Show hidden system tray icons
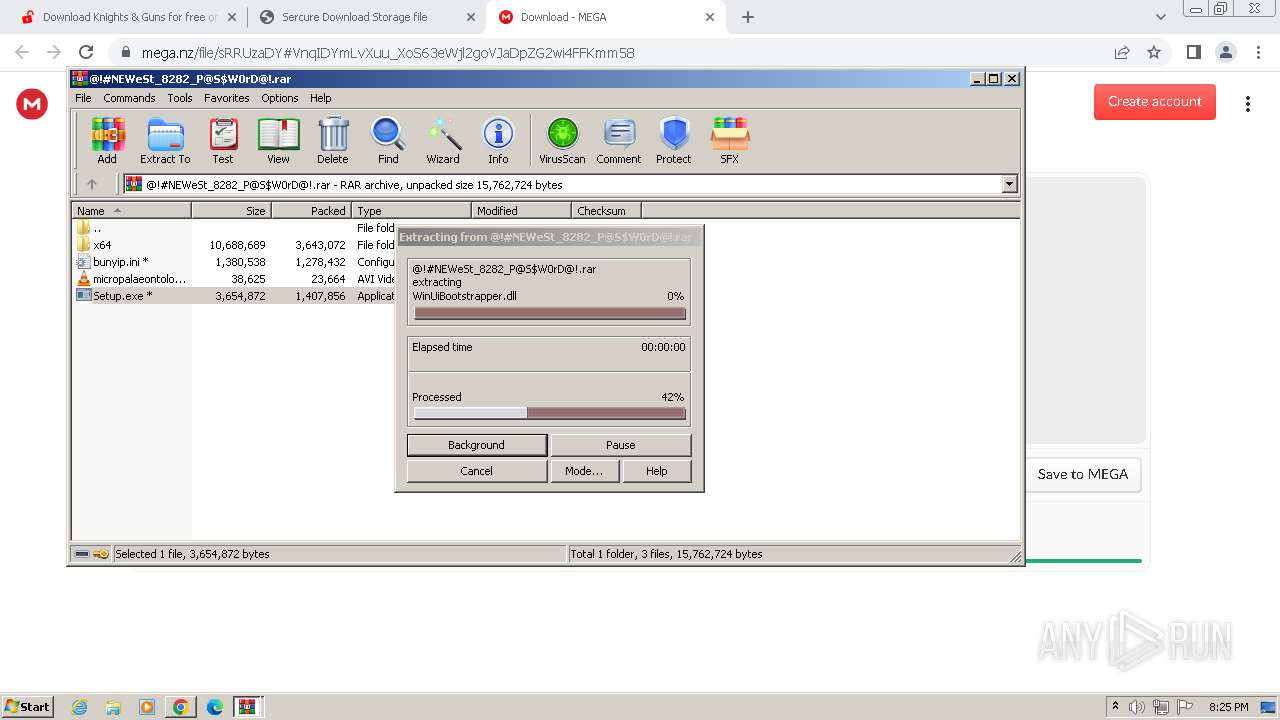Viewport: 1280px width, 720px height. click(1115, 706)
